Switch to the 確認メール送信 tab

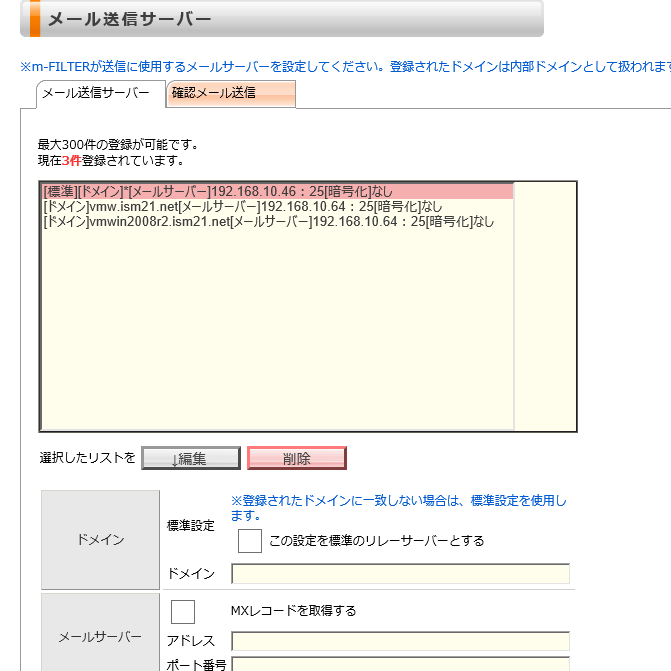click(x=231, y=94)
